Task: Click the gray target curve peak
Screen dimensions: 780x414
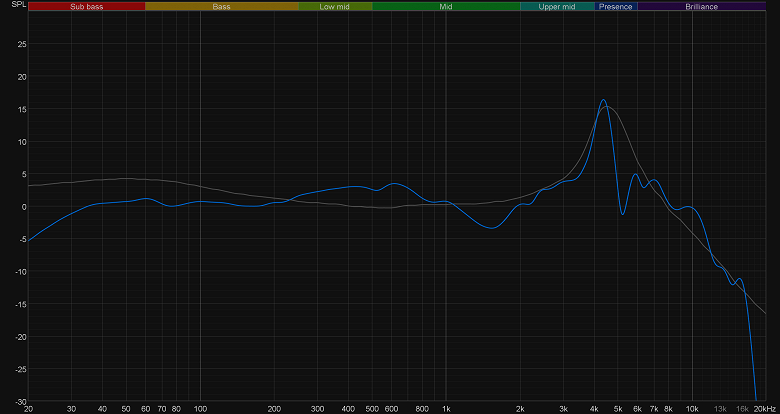Action: pyautogui.click(x=608, y=106)
